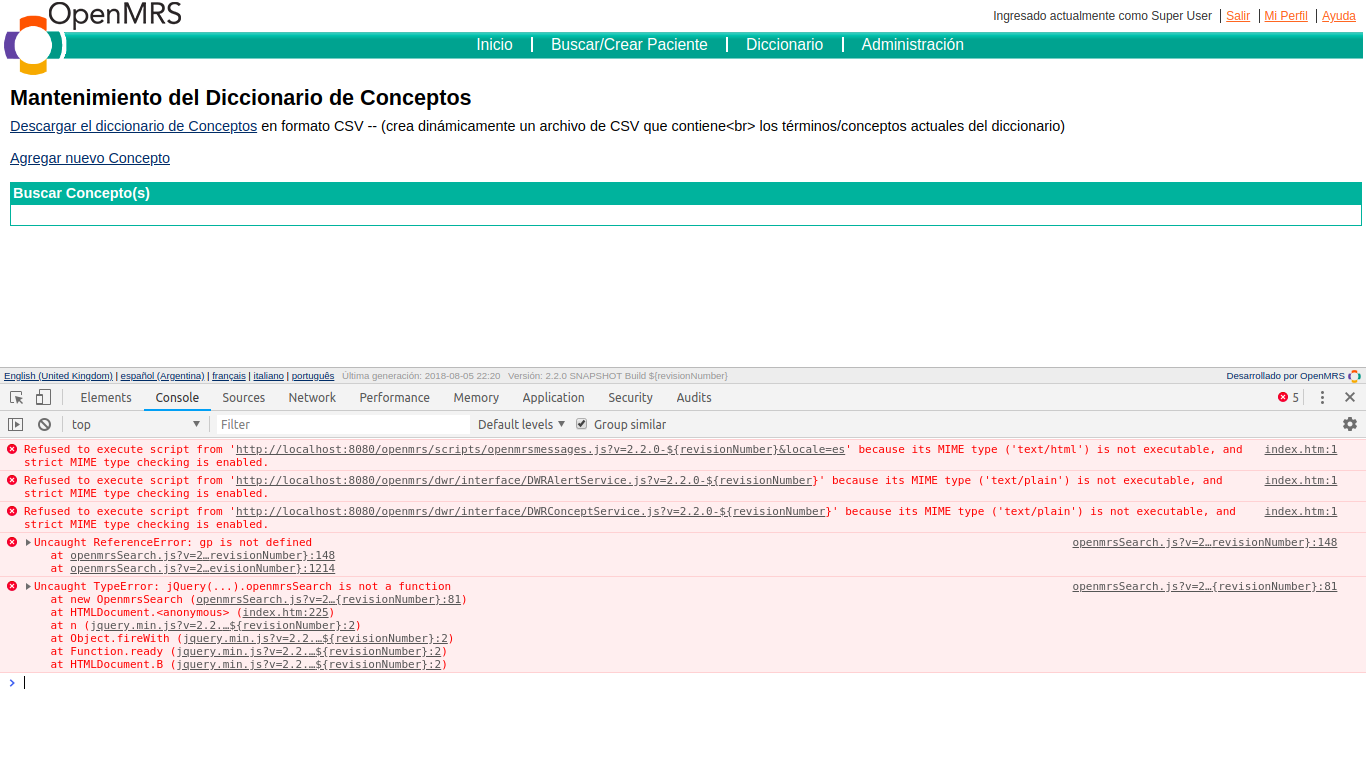Click the OpenMRS footer logo icon
Viewport: 1366px width, 768px height.
[1355, 376]
